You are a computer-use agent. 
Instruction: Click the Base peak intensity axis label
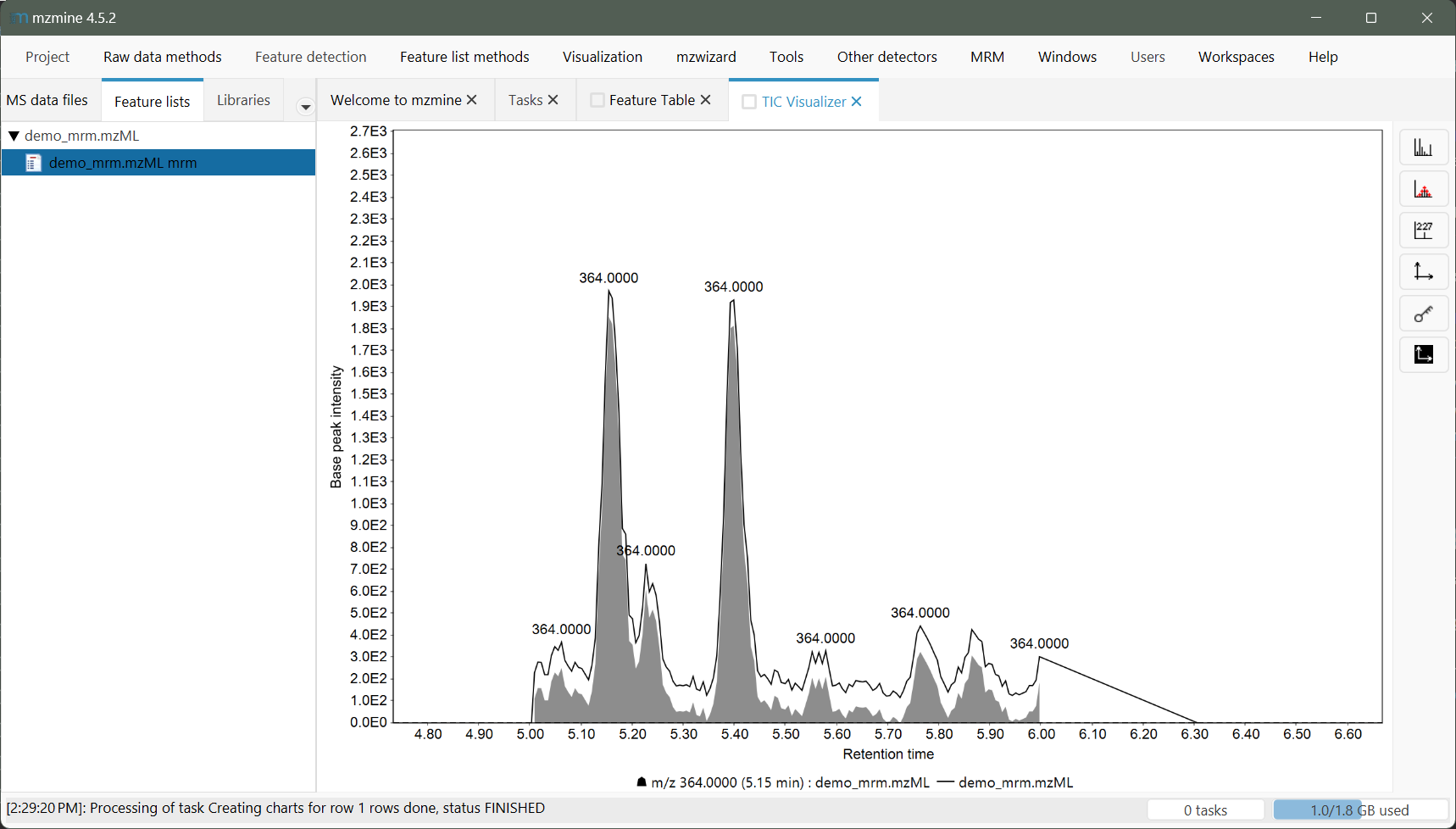[336, 427]
